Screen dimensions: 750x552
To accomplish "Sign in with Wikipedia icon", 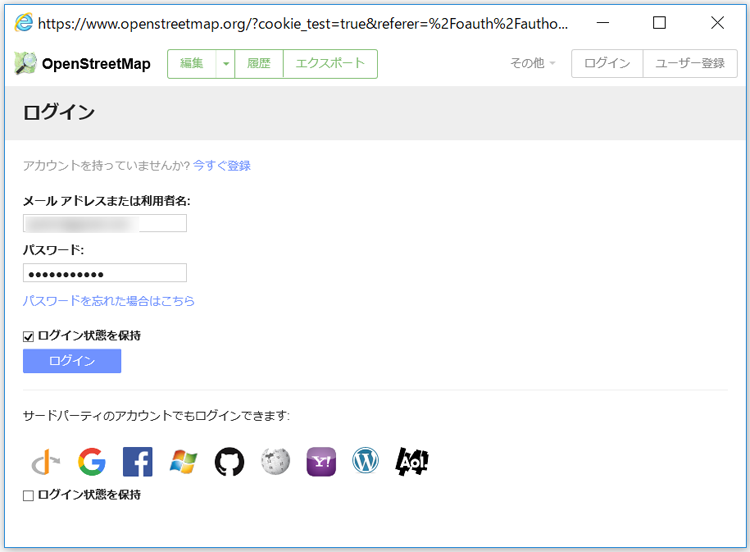I will (276, 462).
